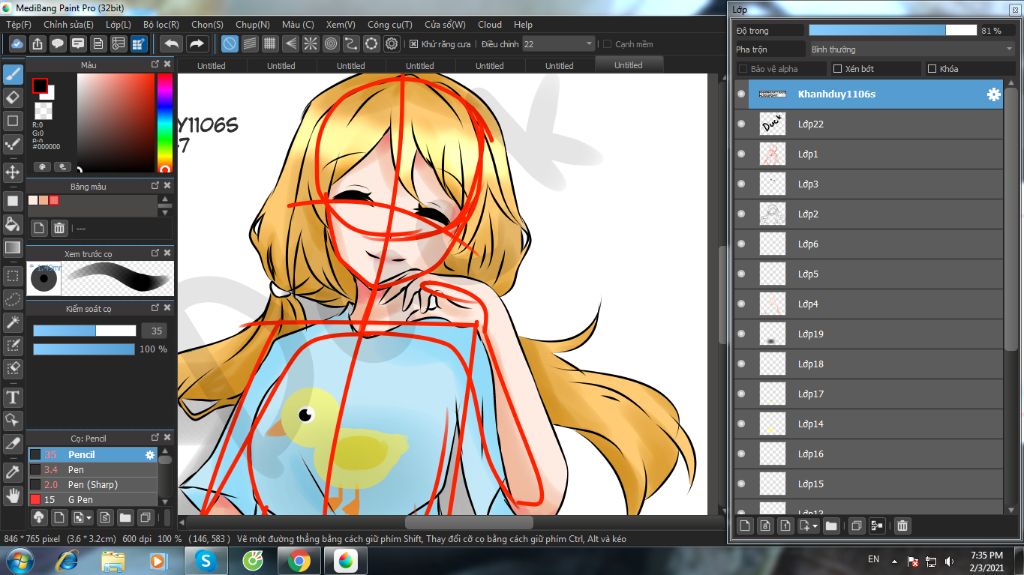
Task: Hide the Lớp22 layer
Action: pyautogui.click(x=741, y=124)
